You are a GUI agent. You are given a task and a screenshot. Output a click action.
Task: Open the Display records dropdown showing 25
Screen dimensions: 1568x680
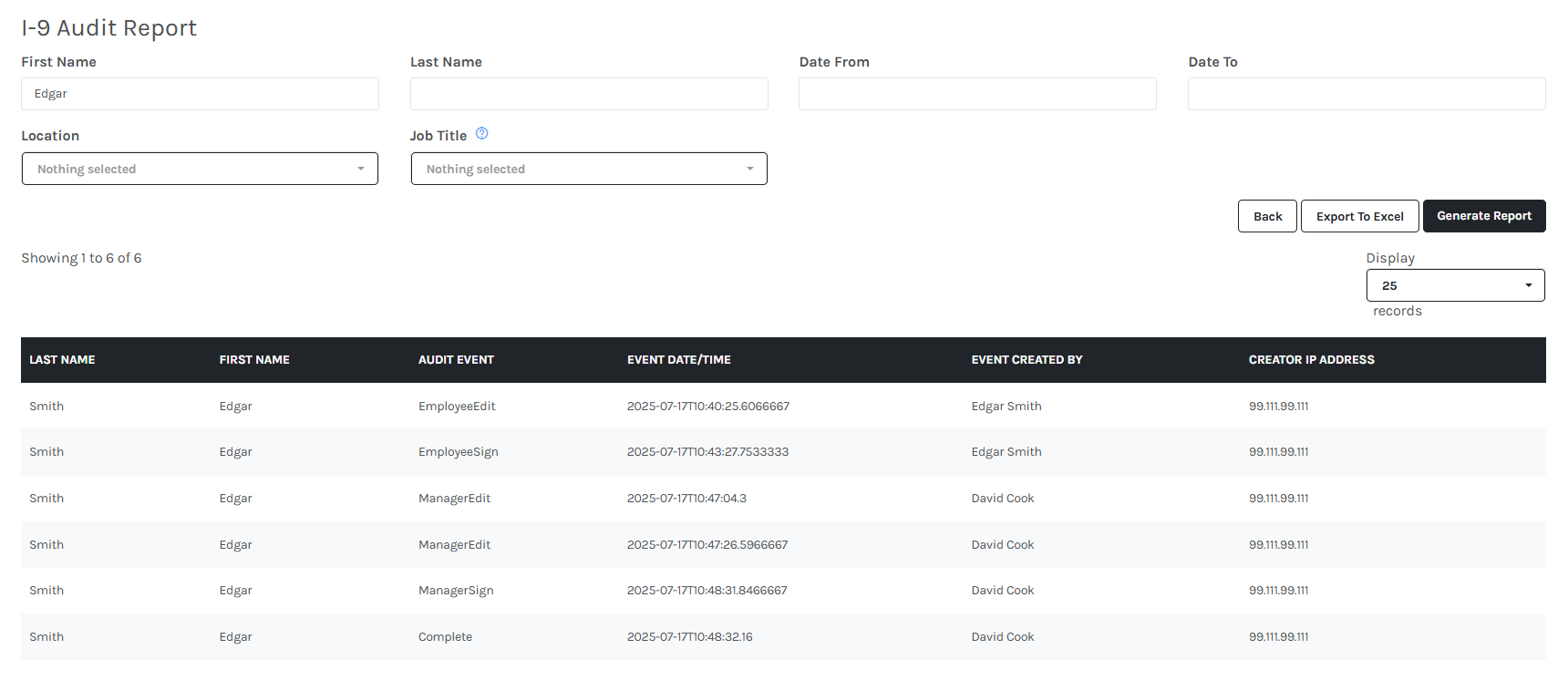click(x=1455, y=285)
